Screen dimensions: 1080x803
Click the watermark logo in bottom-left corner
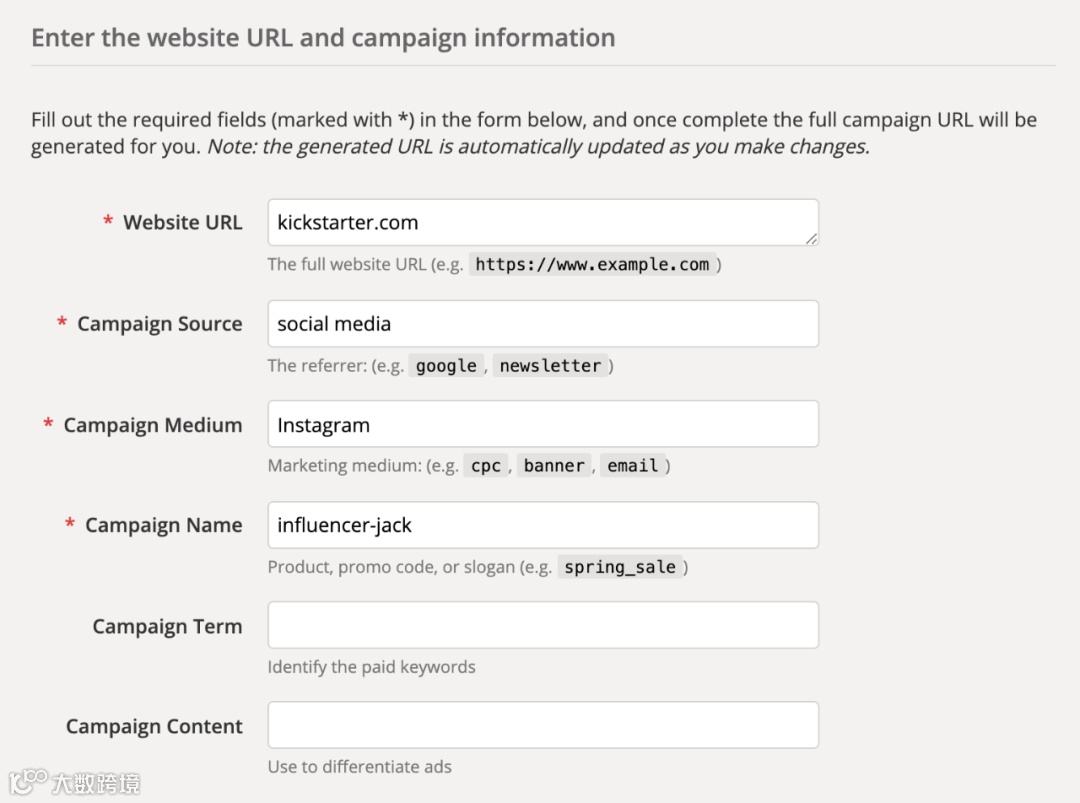[x=76, y=782]
